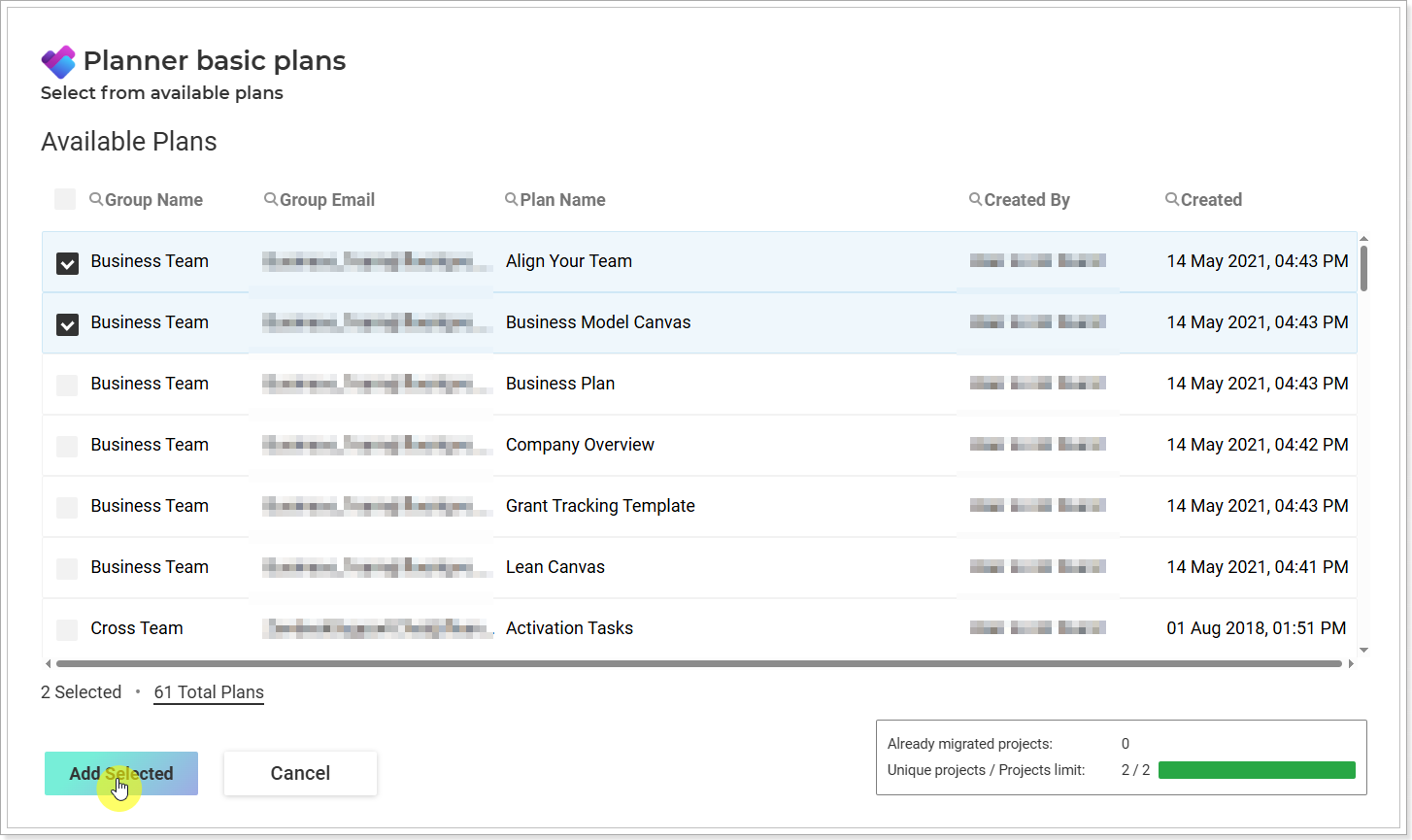Select the Business Model Canvas plan name

[598, 322]
